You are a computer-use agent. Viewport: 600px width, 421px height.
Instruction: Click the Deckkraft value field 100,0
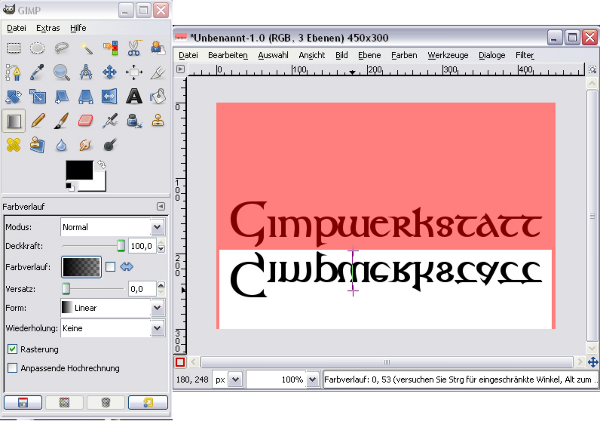pyautogui.click(x=142, y=246)
